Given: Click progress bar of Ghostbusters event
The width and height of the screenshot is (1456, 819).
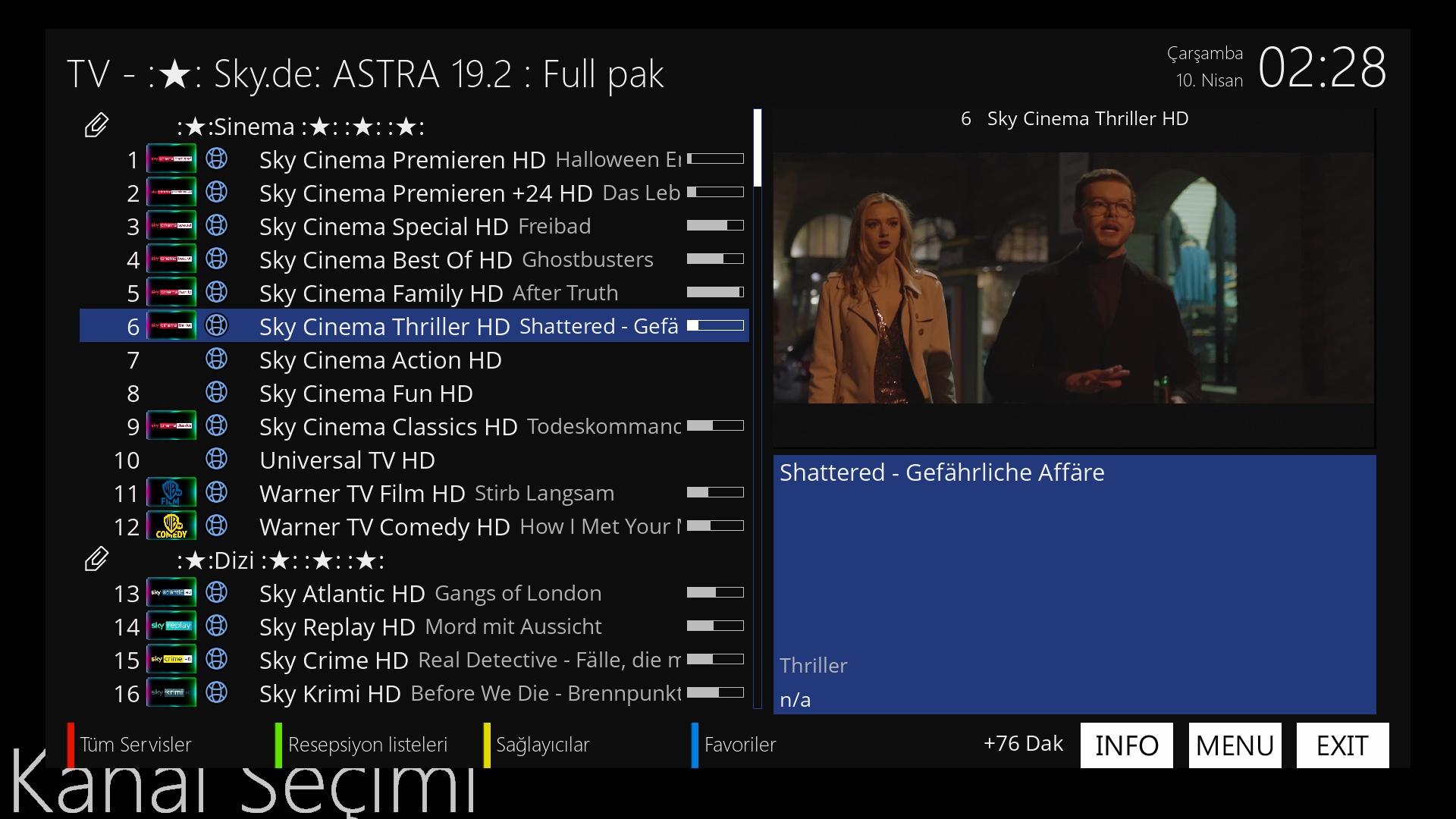Looking at the screenshot, I should pos(715,259).
